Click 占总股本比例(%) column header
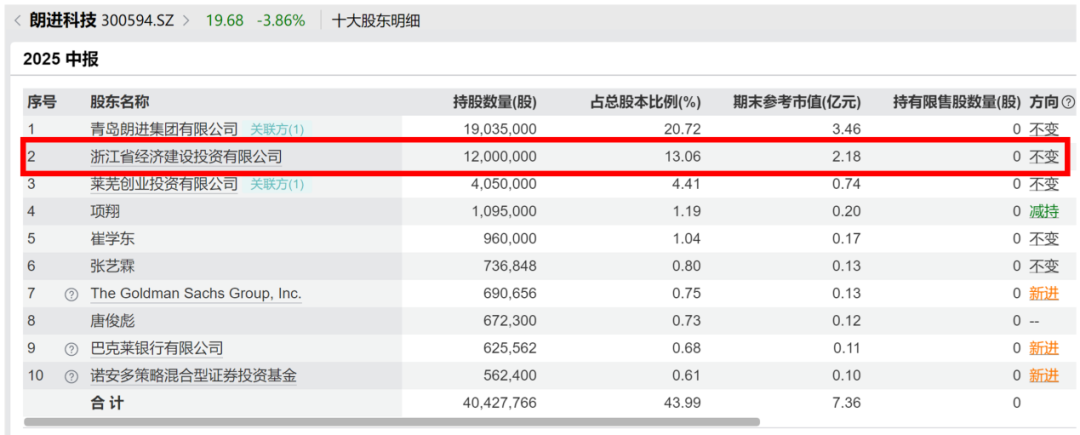The height and width of the screenshot is (435, 1080). tap(644, 102)
